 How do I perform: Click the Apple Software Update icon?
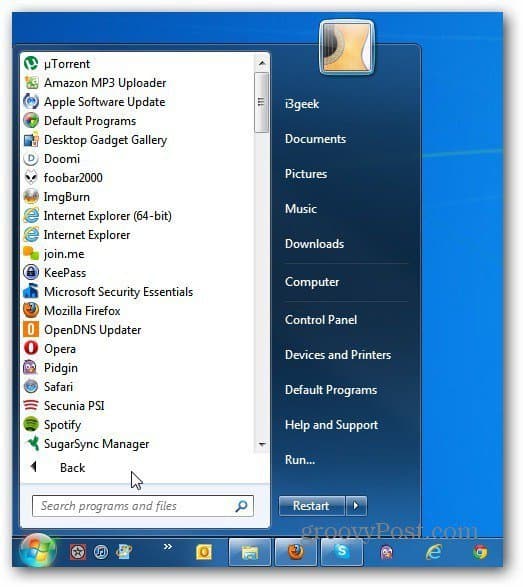[x=31, y=102]
